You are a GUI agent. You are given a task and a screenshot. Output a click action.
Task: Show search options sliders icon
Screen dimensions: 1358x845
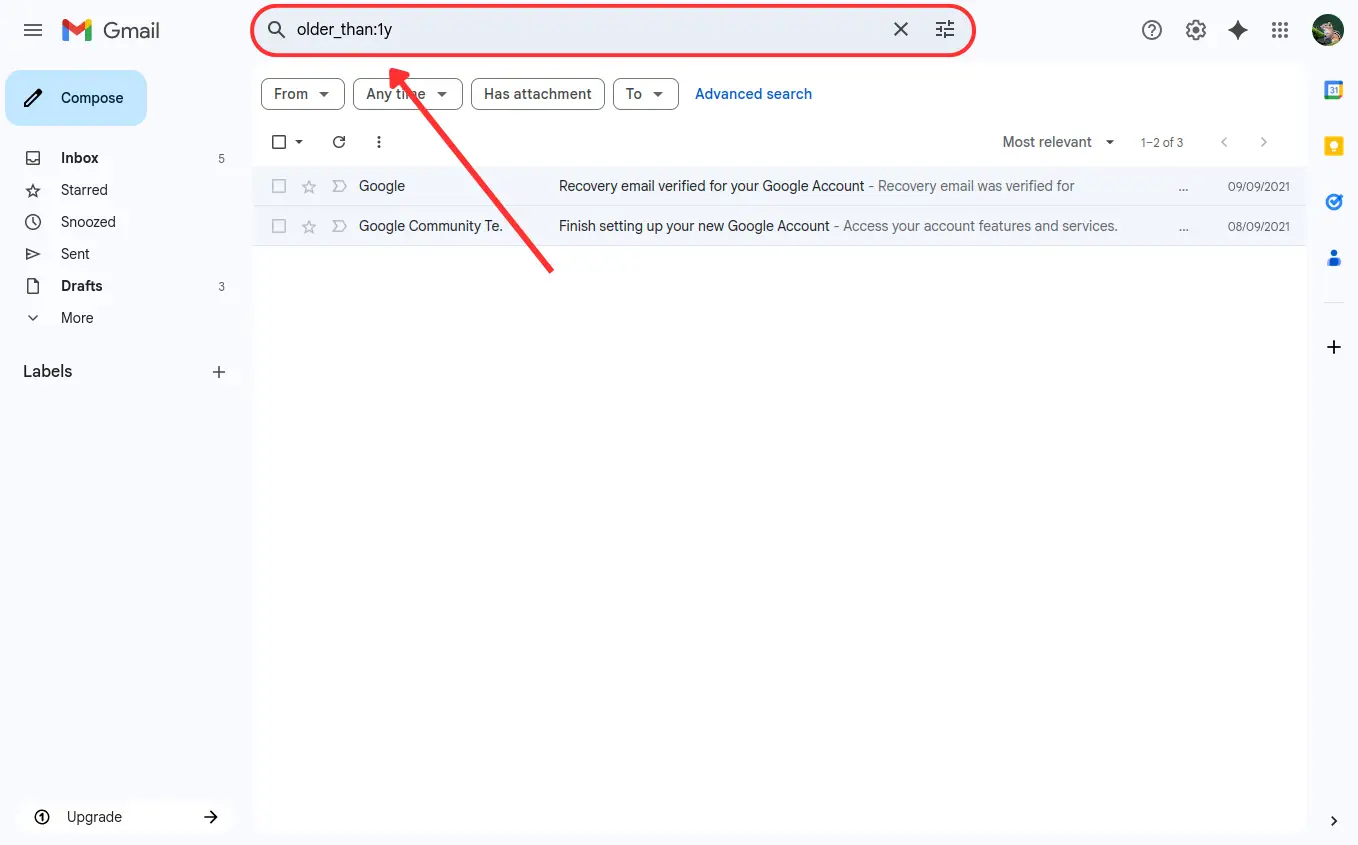point(945,30)
